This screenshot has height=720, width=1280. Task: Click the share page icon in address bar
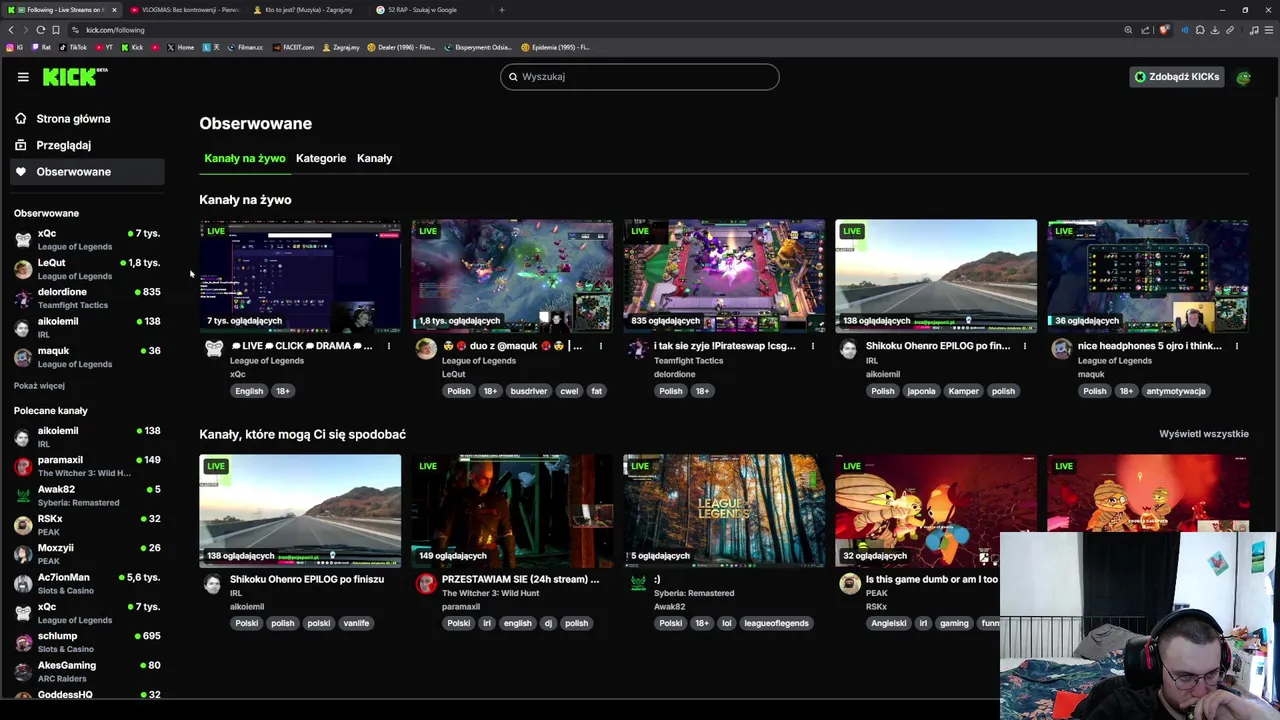pos(1145,30)
